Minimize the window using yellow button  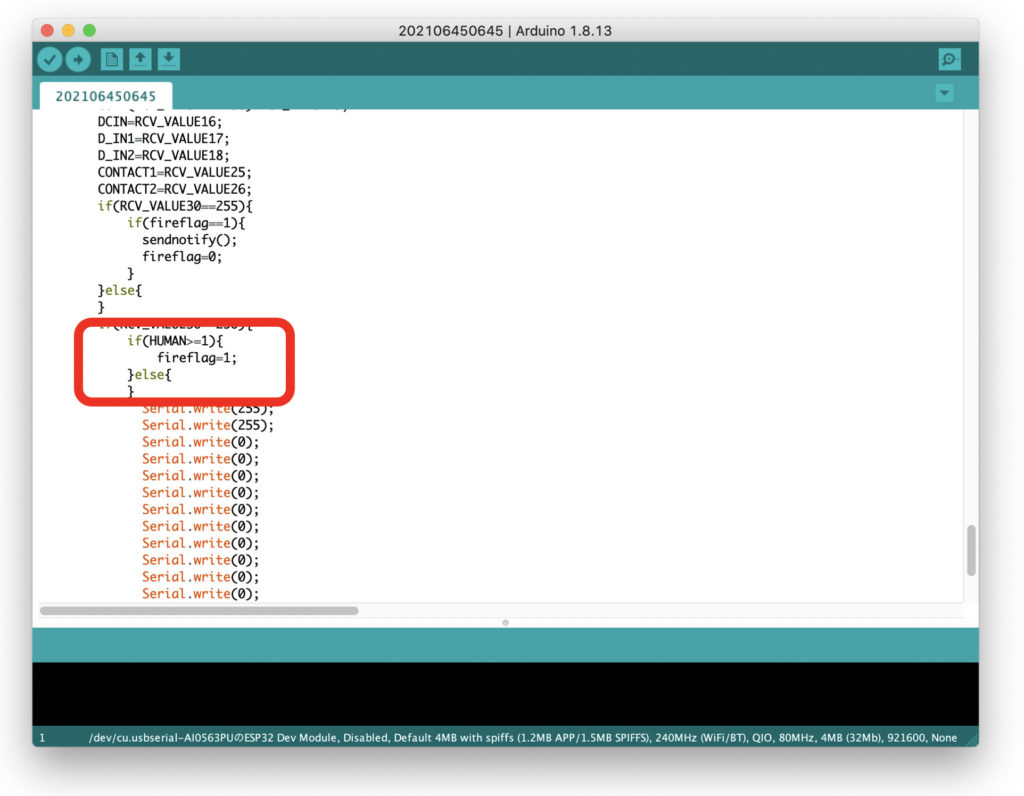point(69,31)
